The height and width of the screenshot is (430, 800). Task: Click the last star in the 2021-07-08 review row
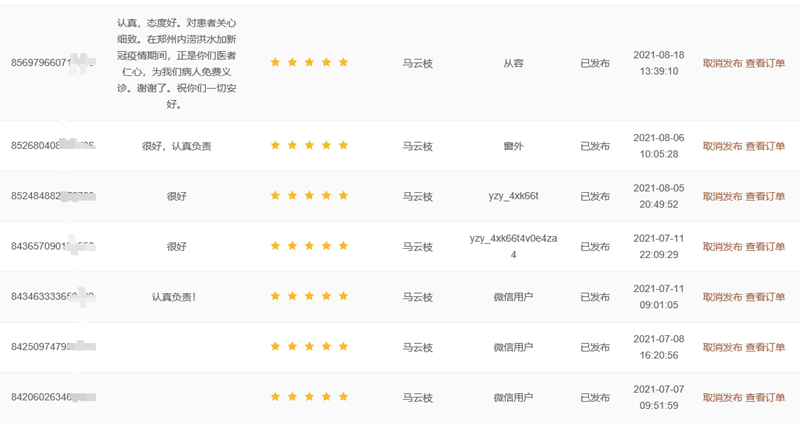click(343, 347)
